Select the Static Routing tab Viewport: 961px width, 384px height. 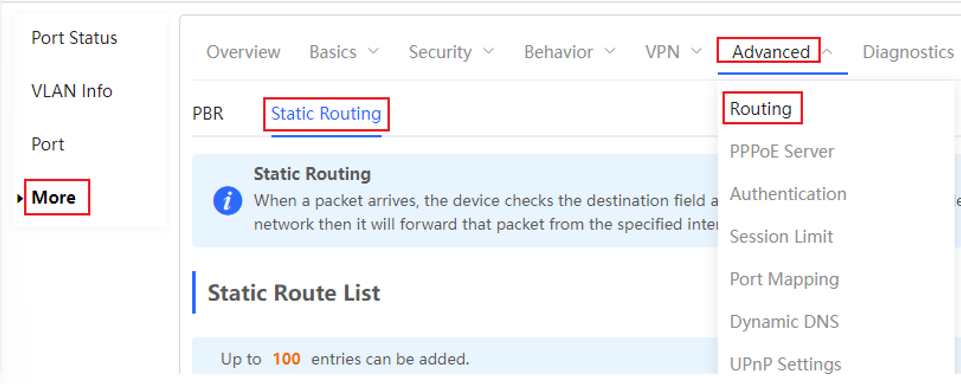(x=326, y=114)
